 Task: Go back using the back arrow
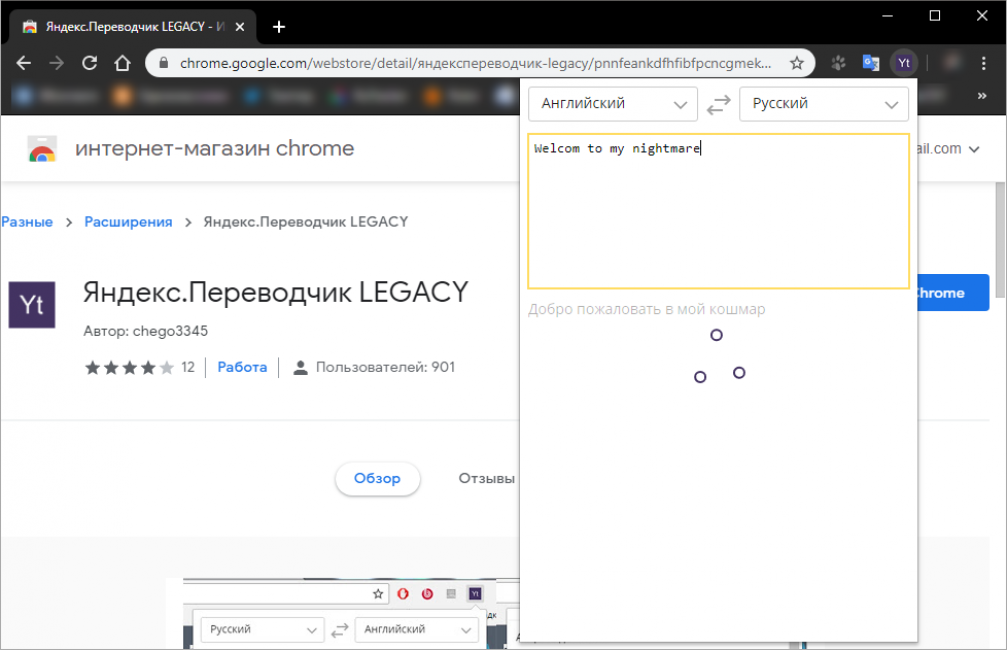click(23, 62)
